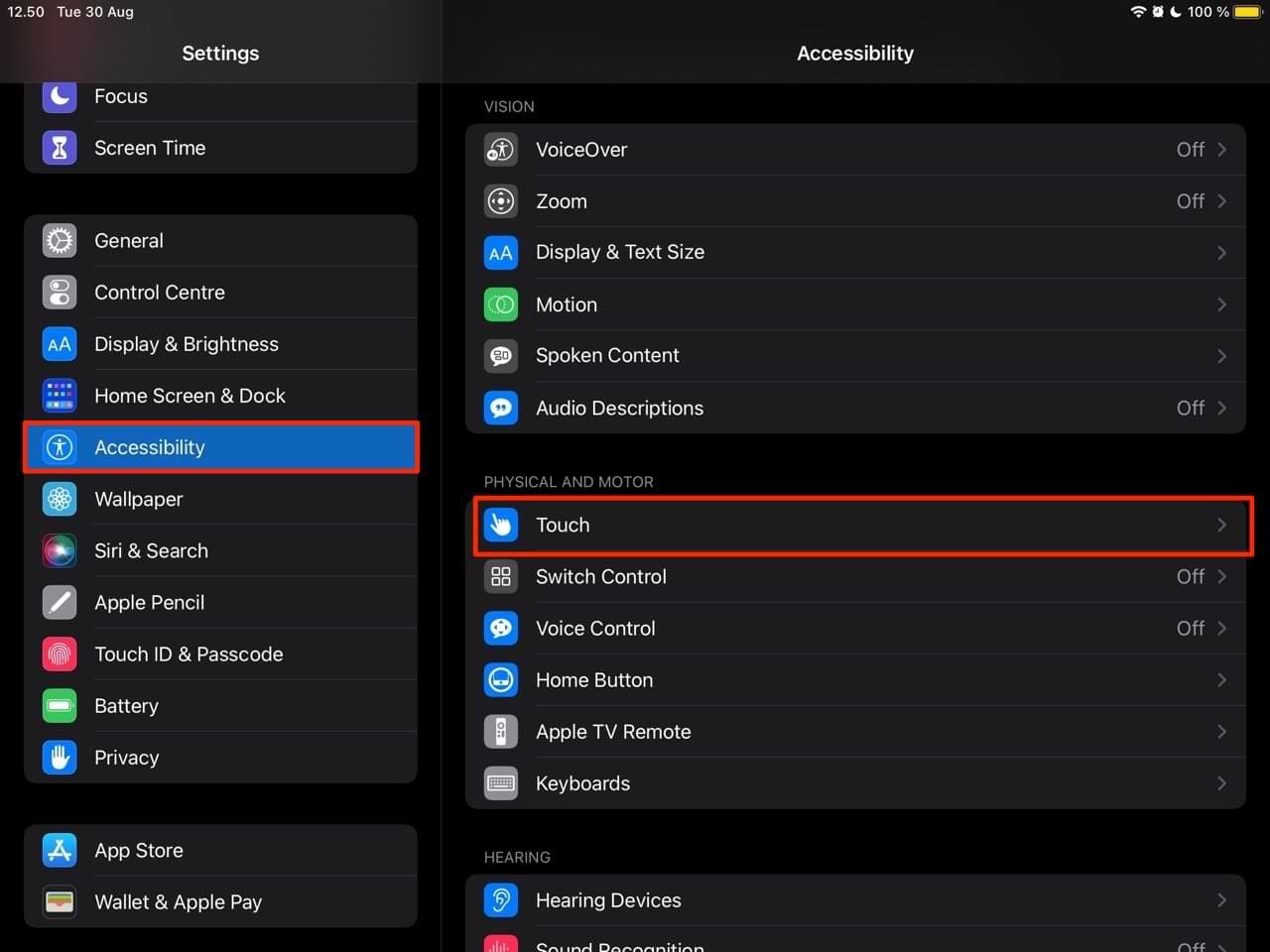Image resolution: width=1270 pixels, height=952 pixels.
Task: Tap the Privacy hand icon
Action: [60, 757]
